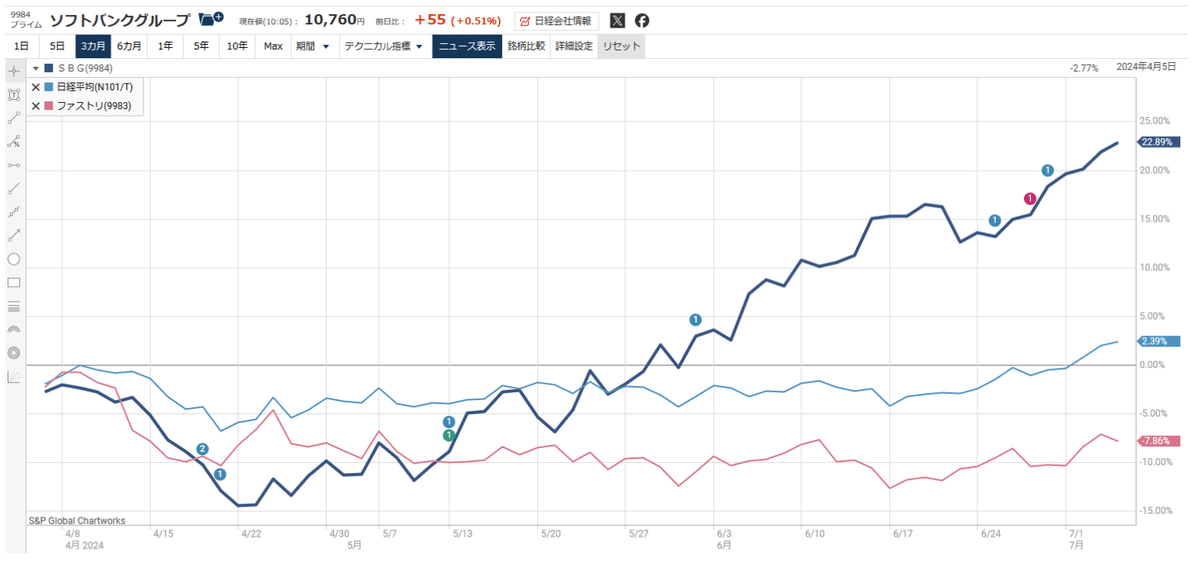Select the crosshair cursor tool
The image size is (1200, 562).
pyautogui.click(x=14, y=71)
